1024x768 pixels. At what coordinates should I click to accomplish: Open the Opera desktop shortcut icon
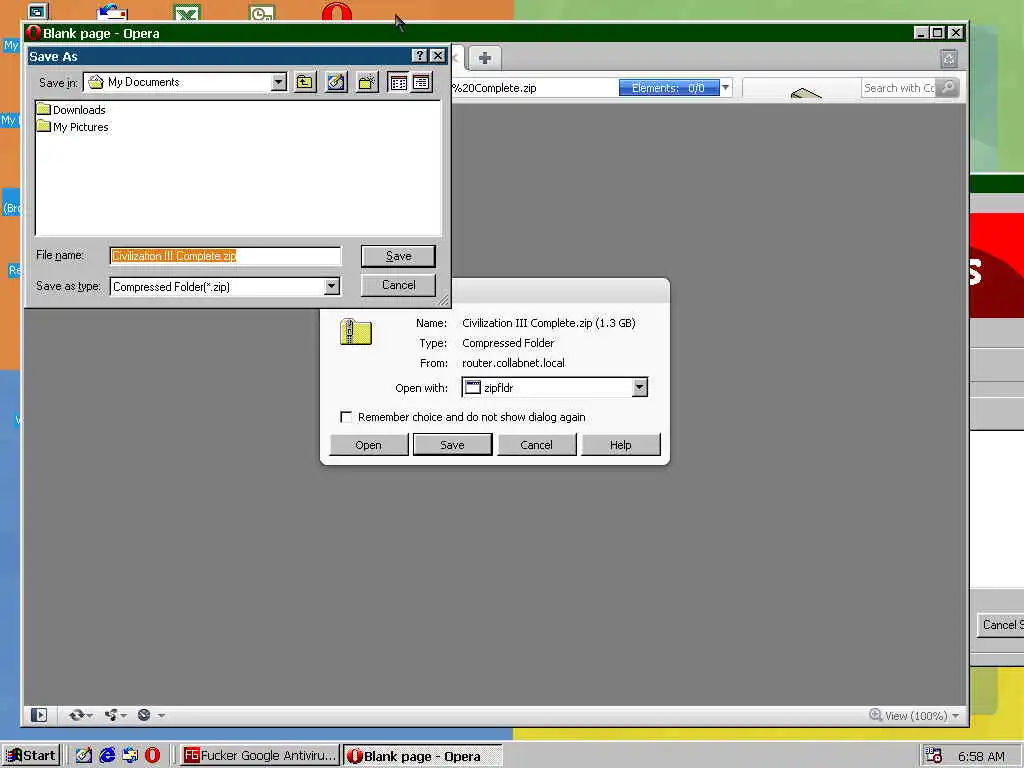click(x=336, y=12)
